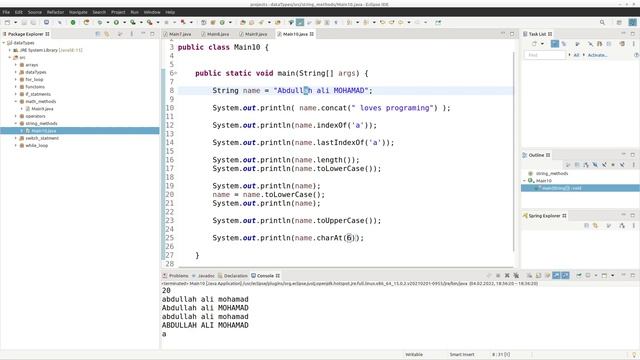Switch to Main9.java editor tab
The height and width of the screenshot is (360, 640).
(253, 34)
